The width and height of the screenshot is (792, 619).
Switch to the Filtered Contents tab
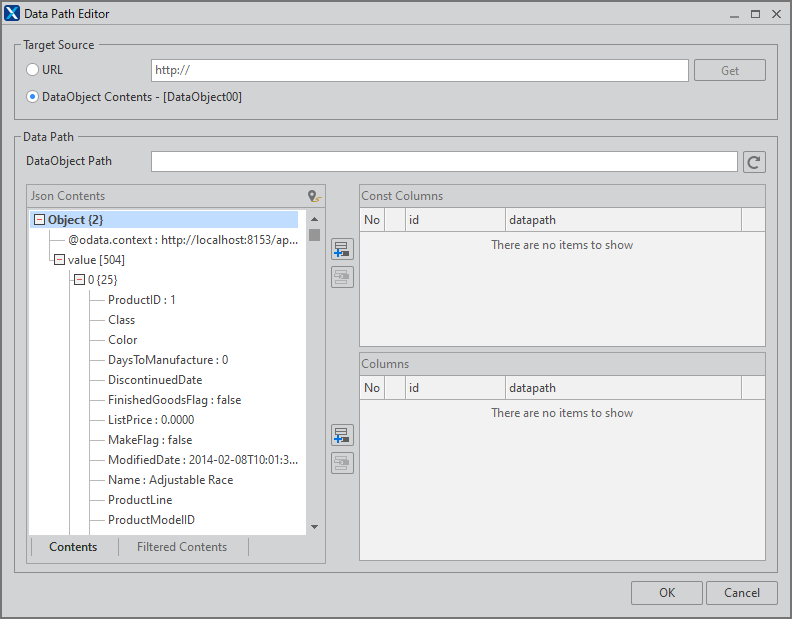coord(182,547)
